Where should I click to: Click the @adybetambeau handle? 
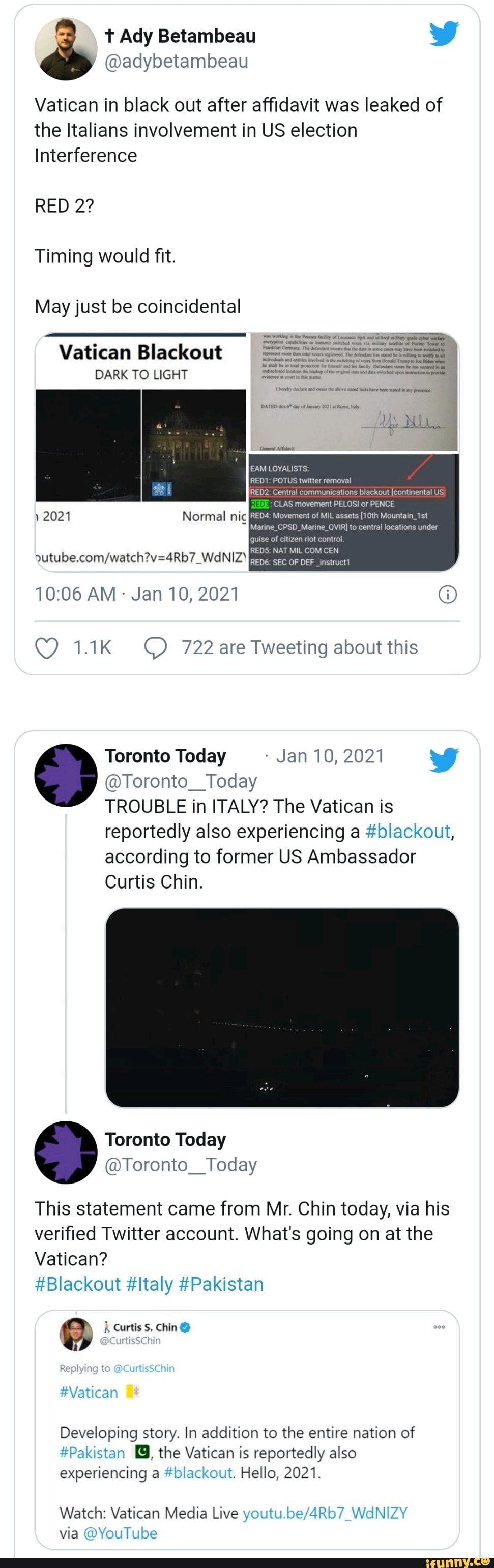point(177,62)
